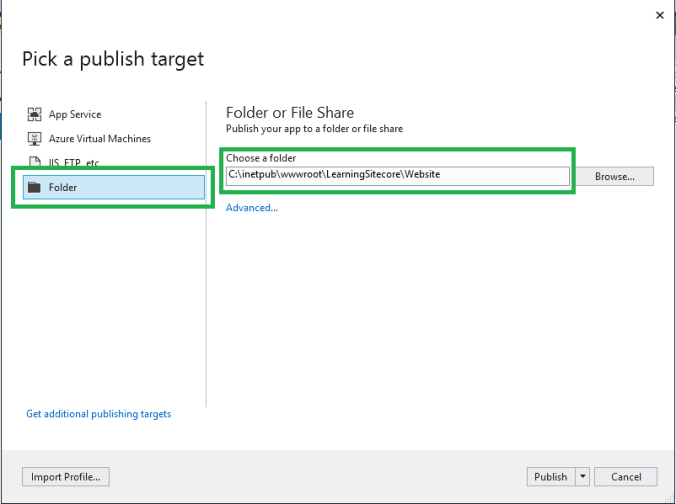Screen dimensions: 676x504
Task: Expand the Publish button dropdown arrow
Action: pyautogui.click(x=582, y=477)
